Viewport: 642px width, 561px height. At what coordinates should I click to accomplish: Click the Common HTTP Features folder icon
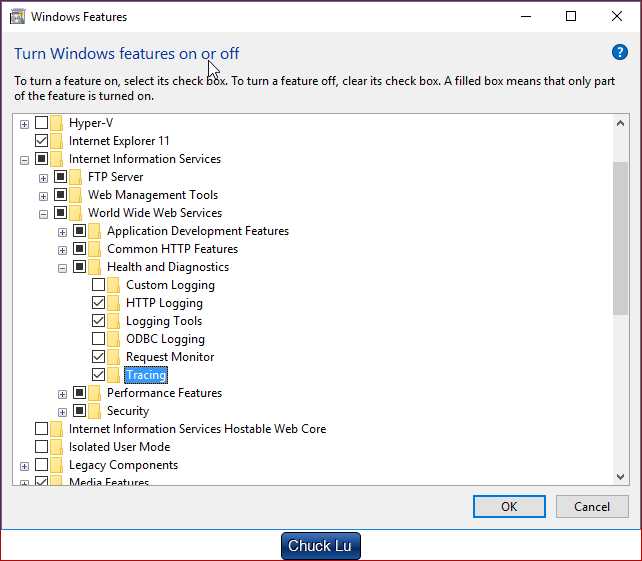pyautogui.click(x=95, y=249)
